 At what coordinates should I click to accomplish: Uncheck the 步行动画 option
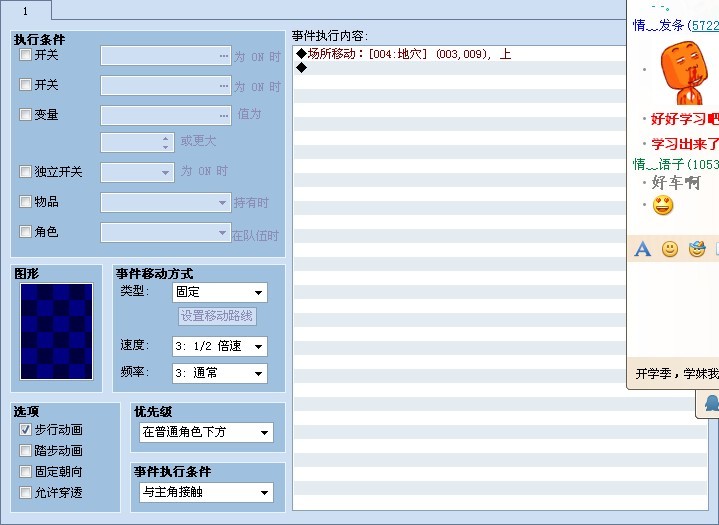coord(25,430)
